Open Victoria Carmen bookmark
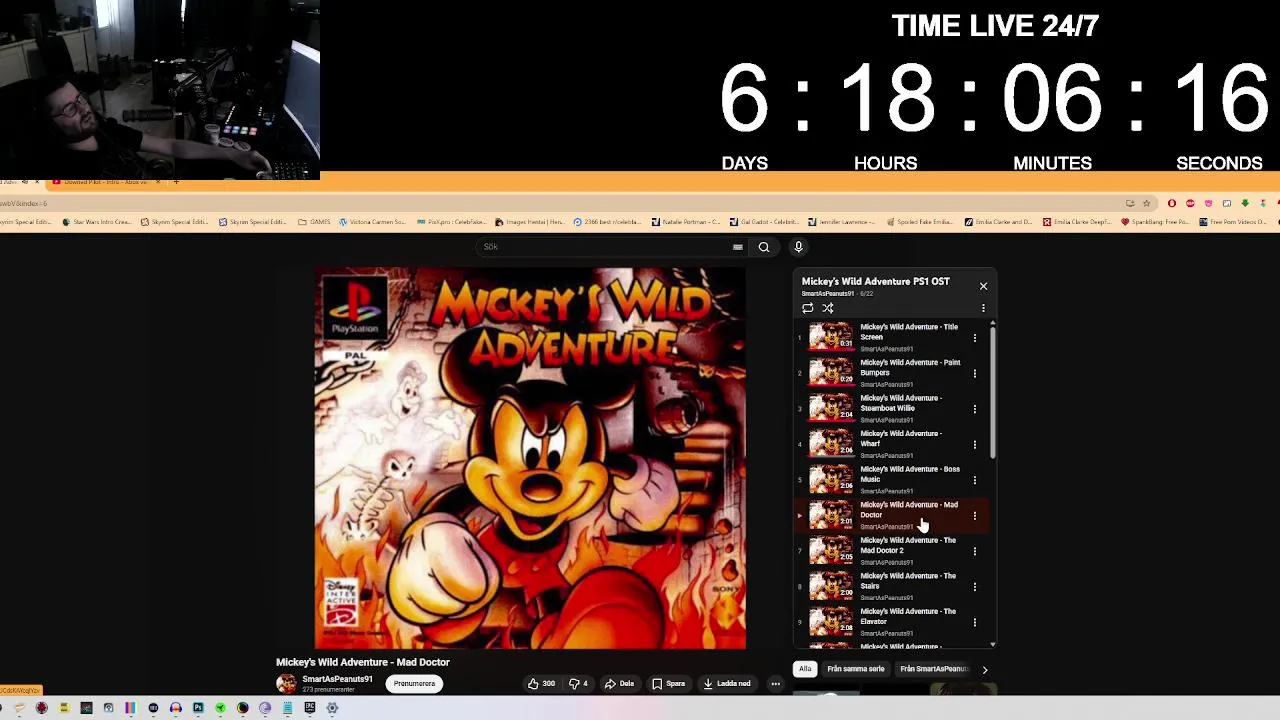 tap(371, 222)
